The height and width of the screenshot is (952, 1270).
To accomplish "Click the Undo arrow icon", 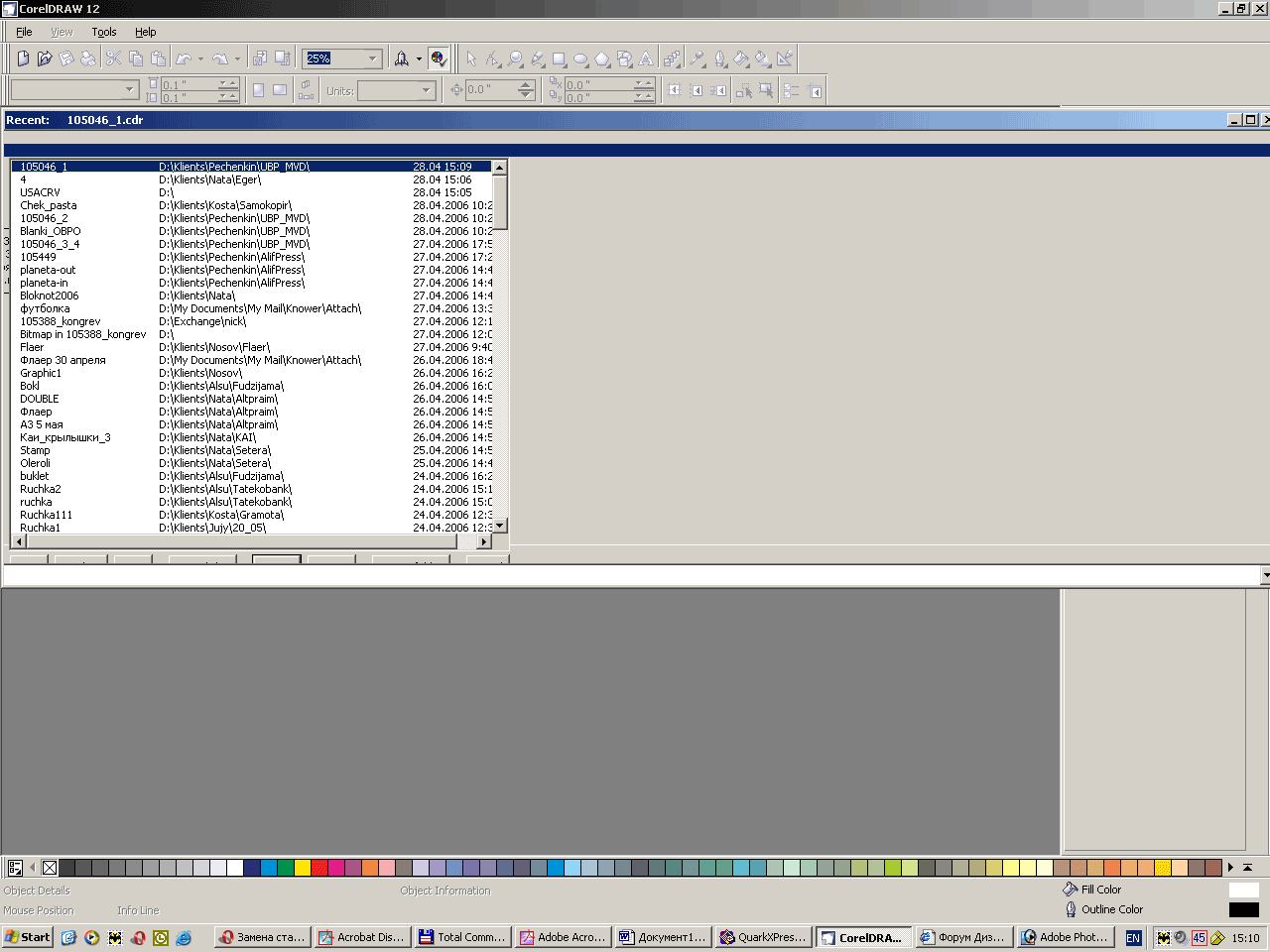I will coord(185,59).
